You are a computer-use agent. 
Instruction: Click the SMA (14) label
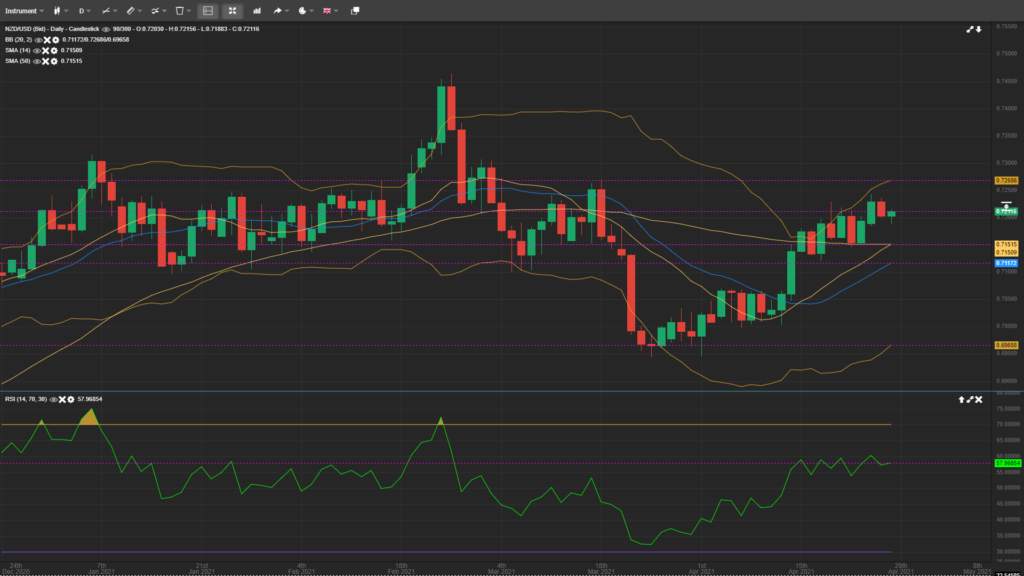pyautogui.click(x=18, y=50)
